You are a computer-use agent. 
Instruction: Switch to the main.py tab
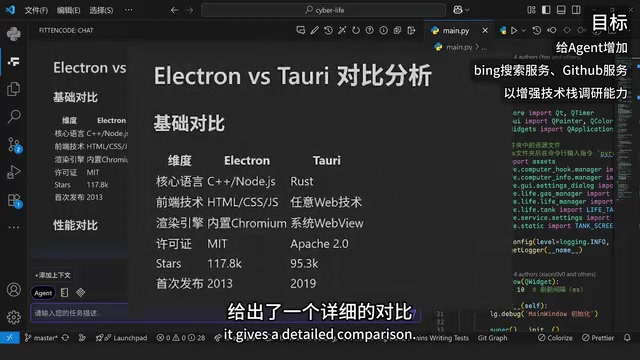[x=456, y=31]
